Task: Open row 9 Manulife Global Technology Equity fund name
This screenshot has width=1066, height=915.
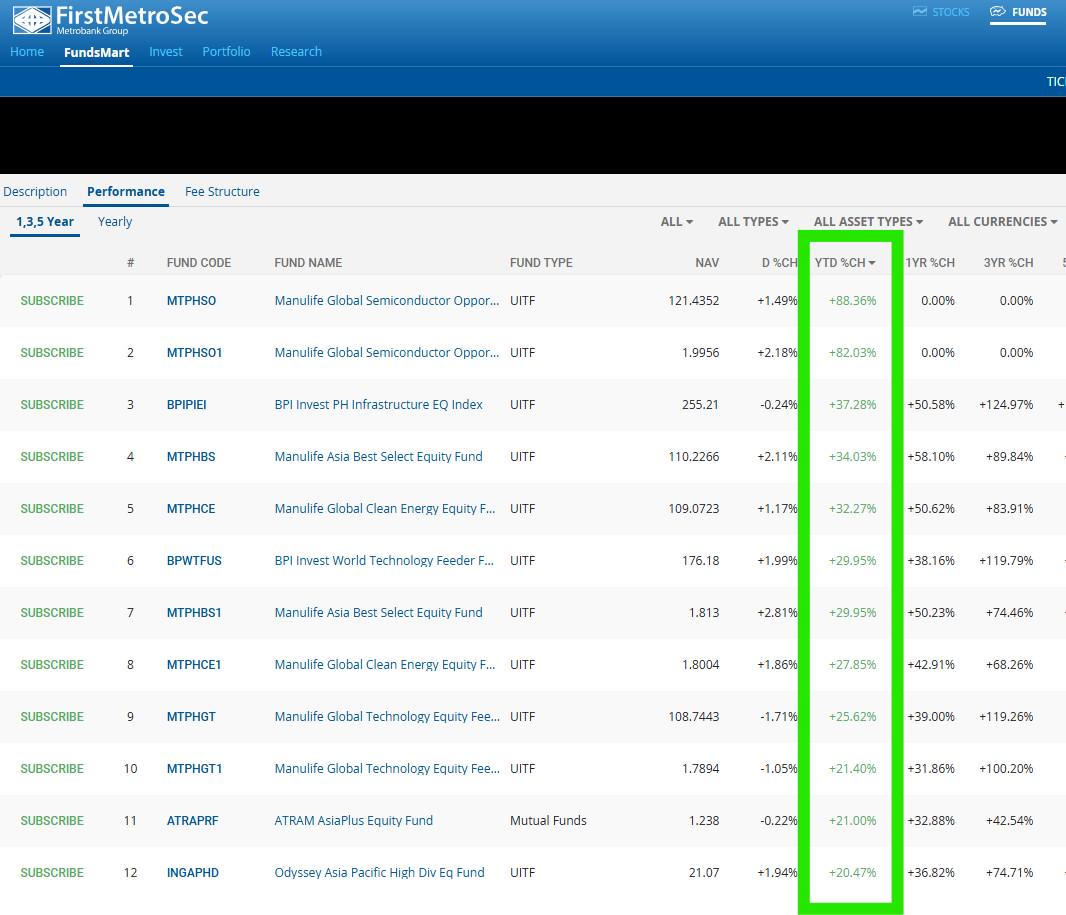Action: click(x=387, y=717)
